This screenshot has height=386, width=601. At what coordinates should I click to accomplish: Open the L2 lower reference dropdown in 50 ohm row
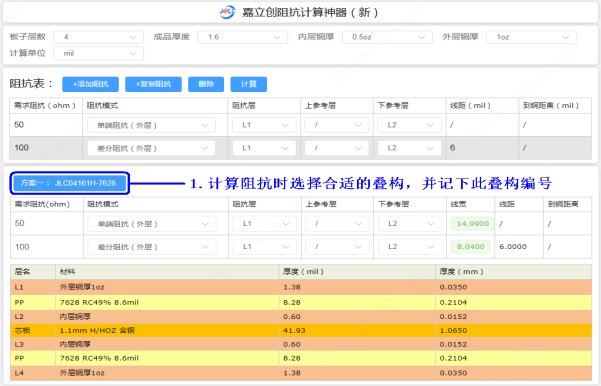(410, 125)
